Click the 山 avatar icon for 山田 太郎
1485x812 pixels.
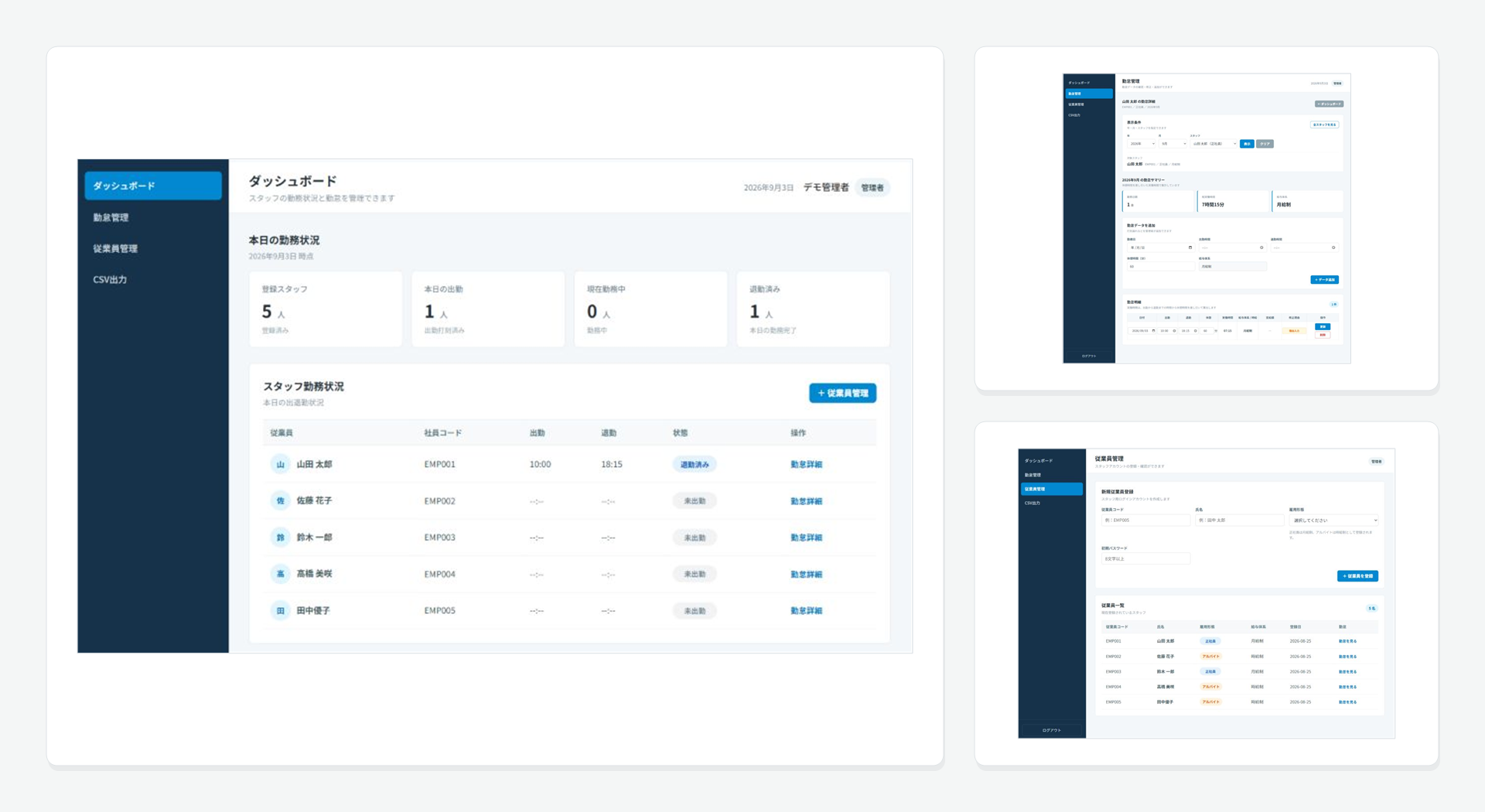click(280, 465)
